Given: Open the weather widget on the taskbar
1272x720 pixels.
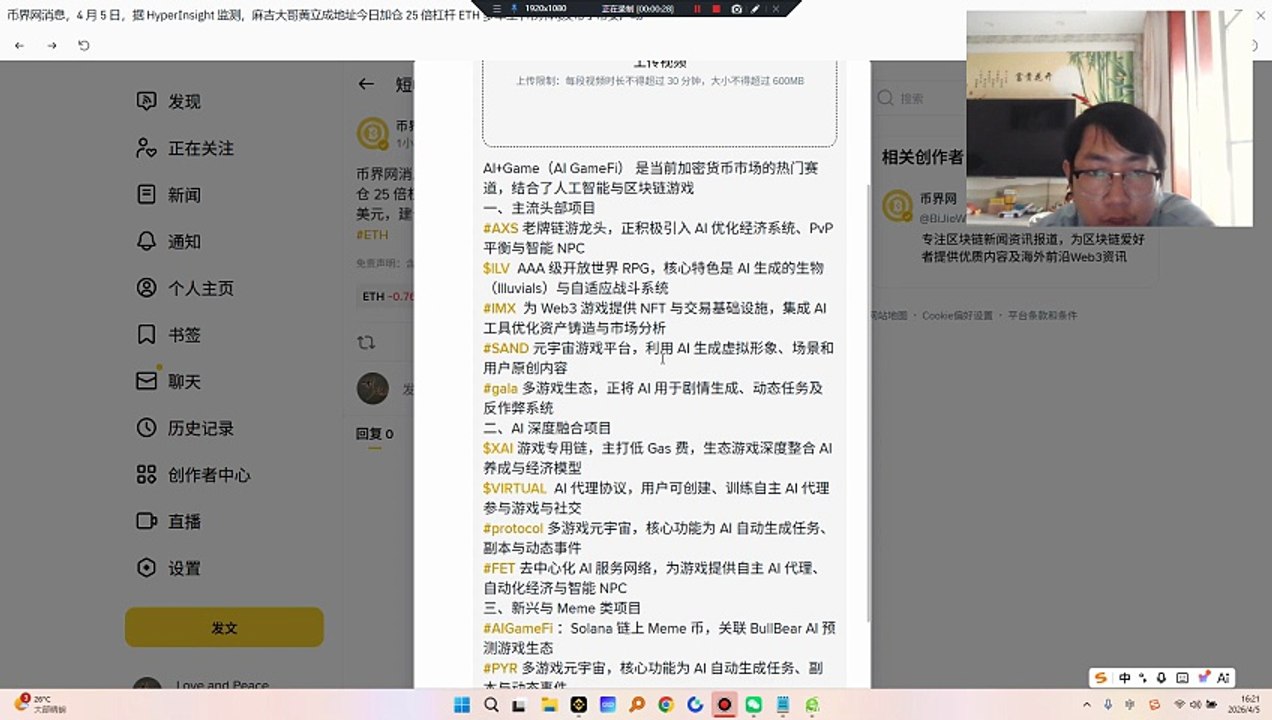Looking at the screenshot, I should (39, 704).
